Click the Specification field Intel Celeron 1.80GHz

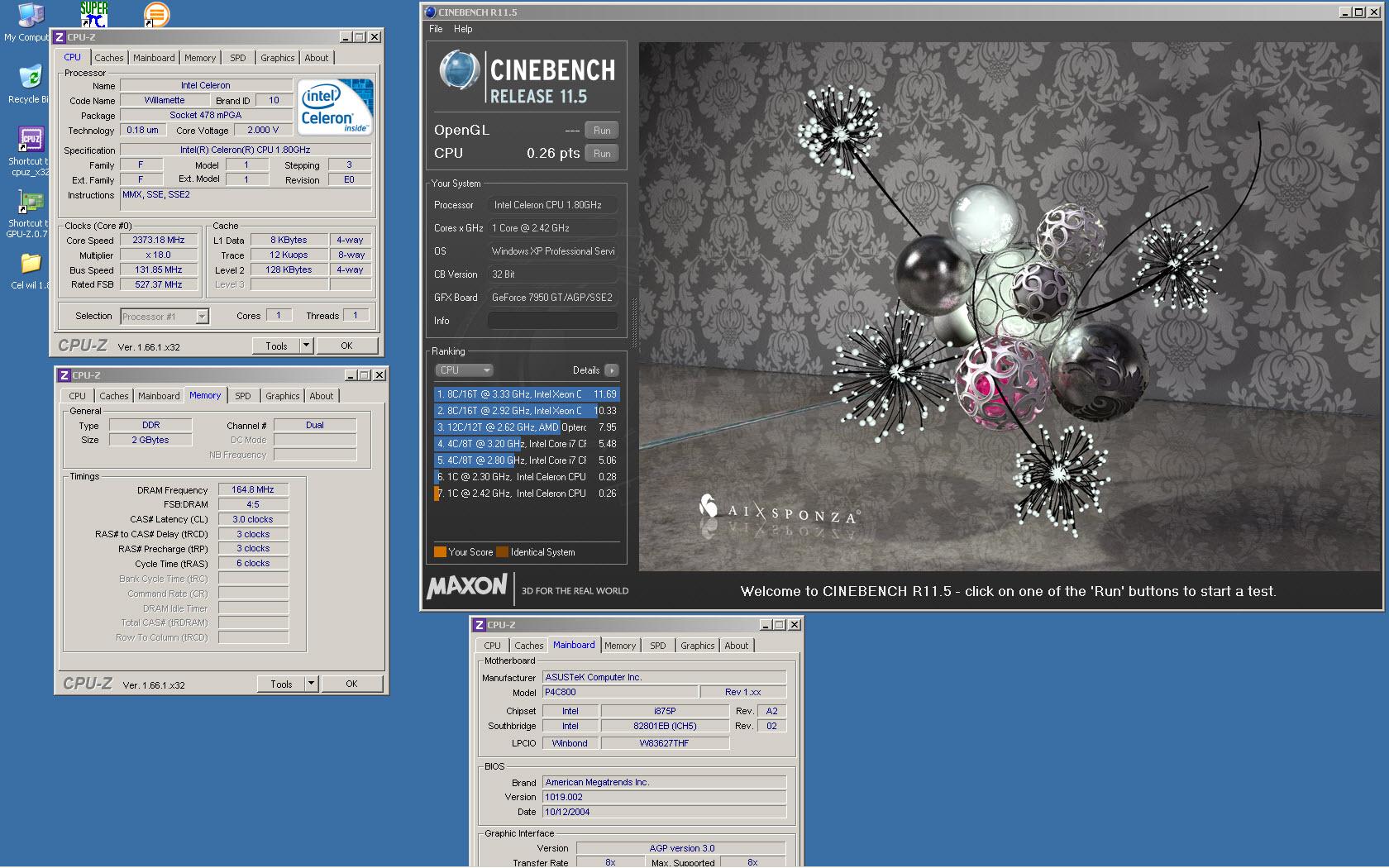246,150
